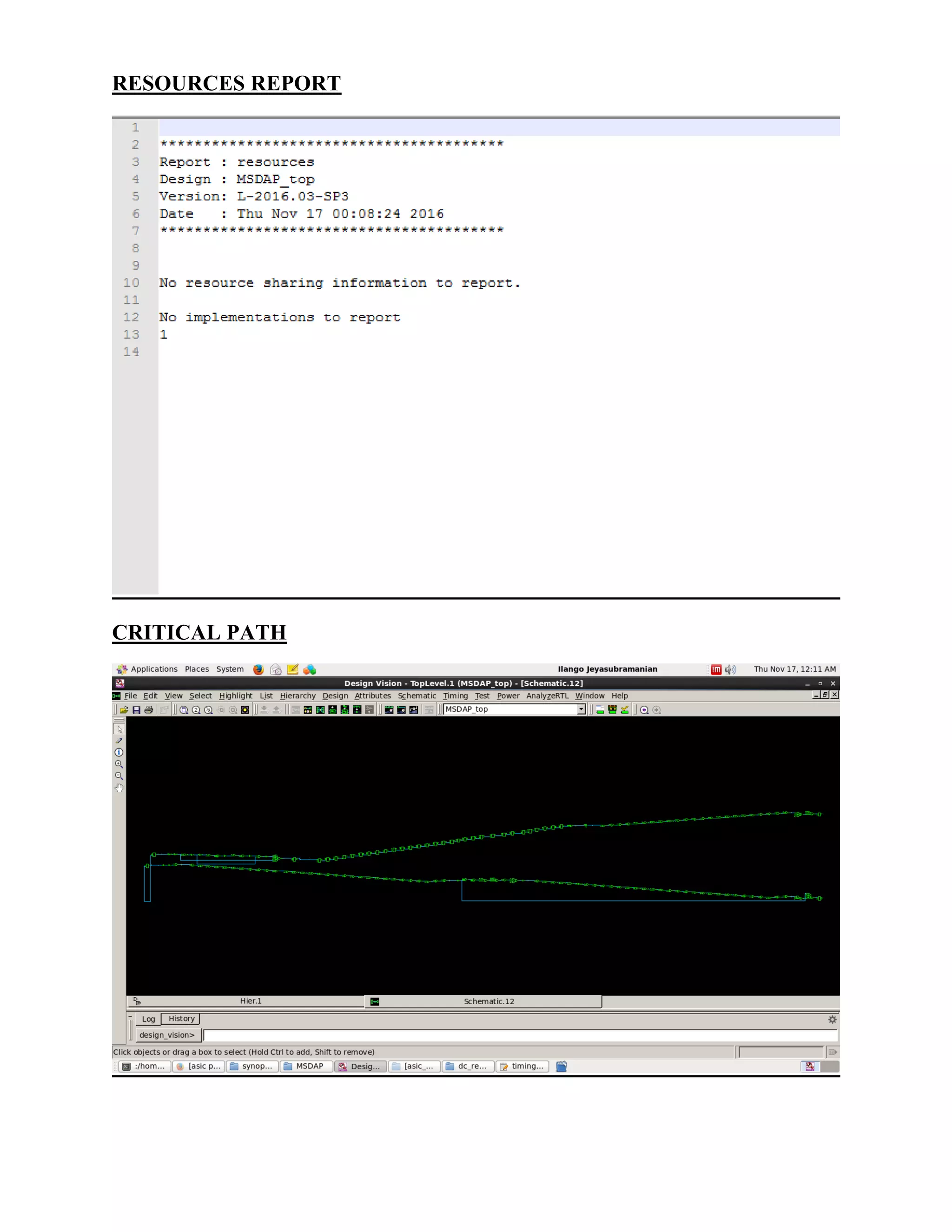Click the red IM tray icon
Image resolution: width=952 pixels, height=1232 pixels.
coord(716,669)
